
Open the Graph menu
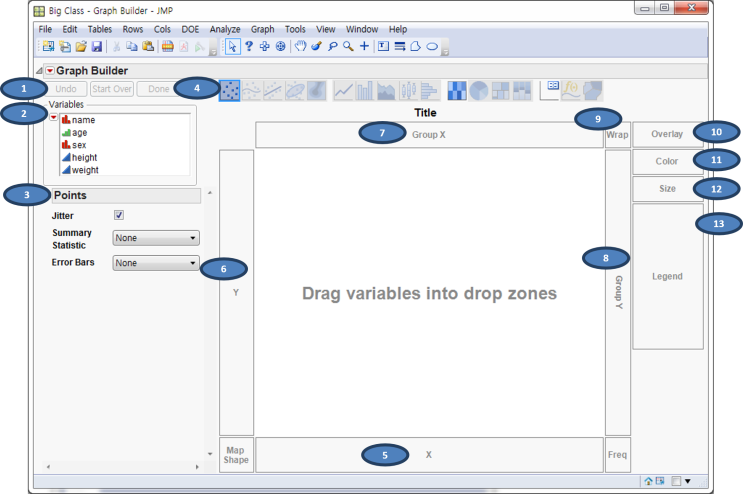point(263,29)
